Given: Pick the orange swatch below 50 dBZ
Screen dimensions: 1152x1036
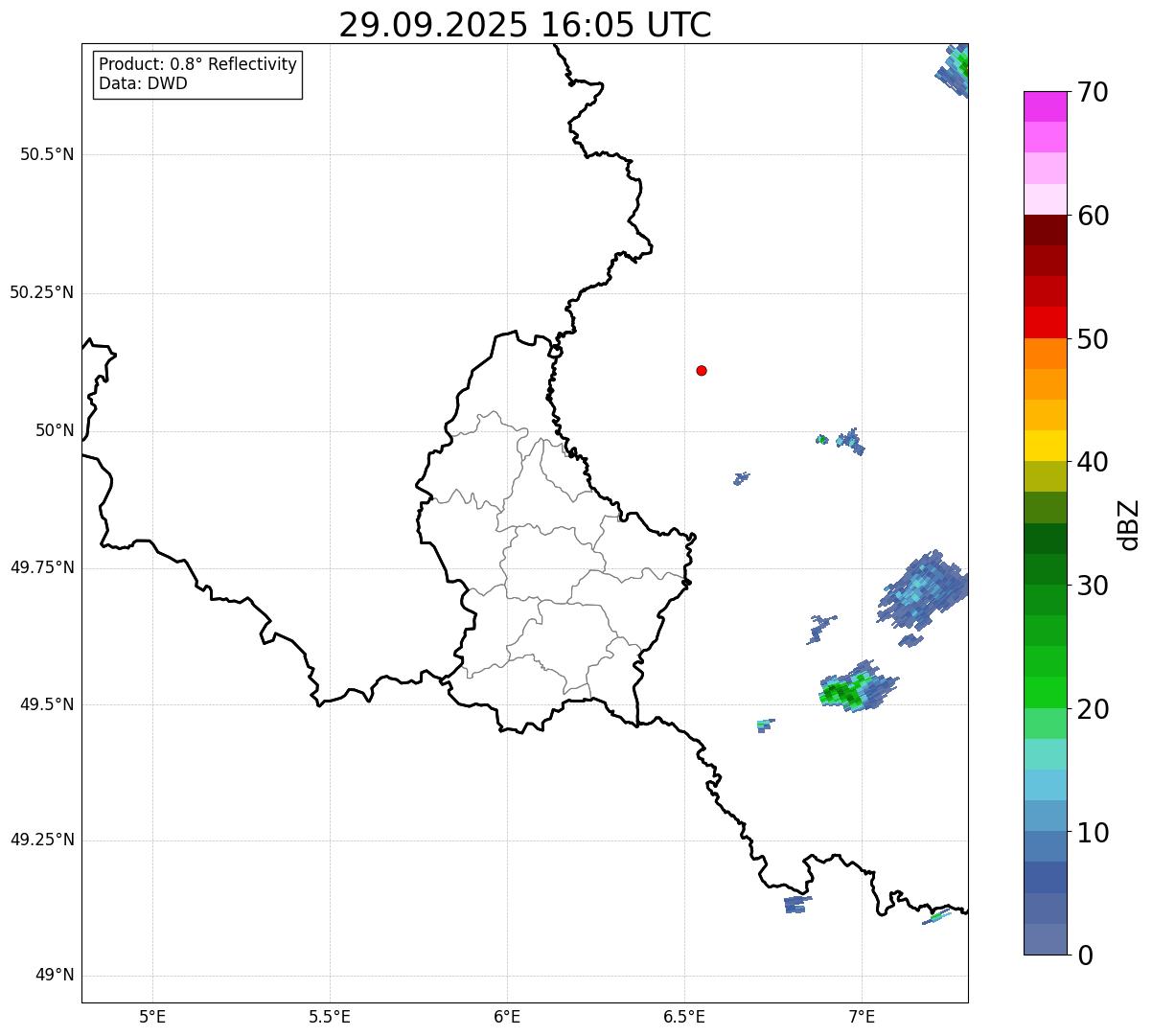Looking at the screenshot, I should (1045, 354).
